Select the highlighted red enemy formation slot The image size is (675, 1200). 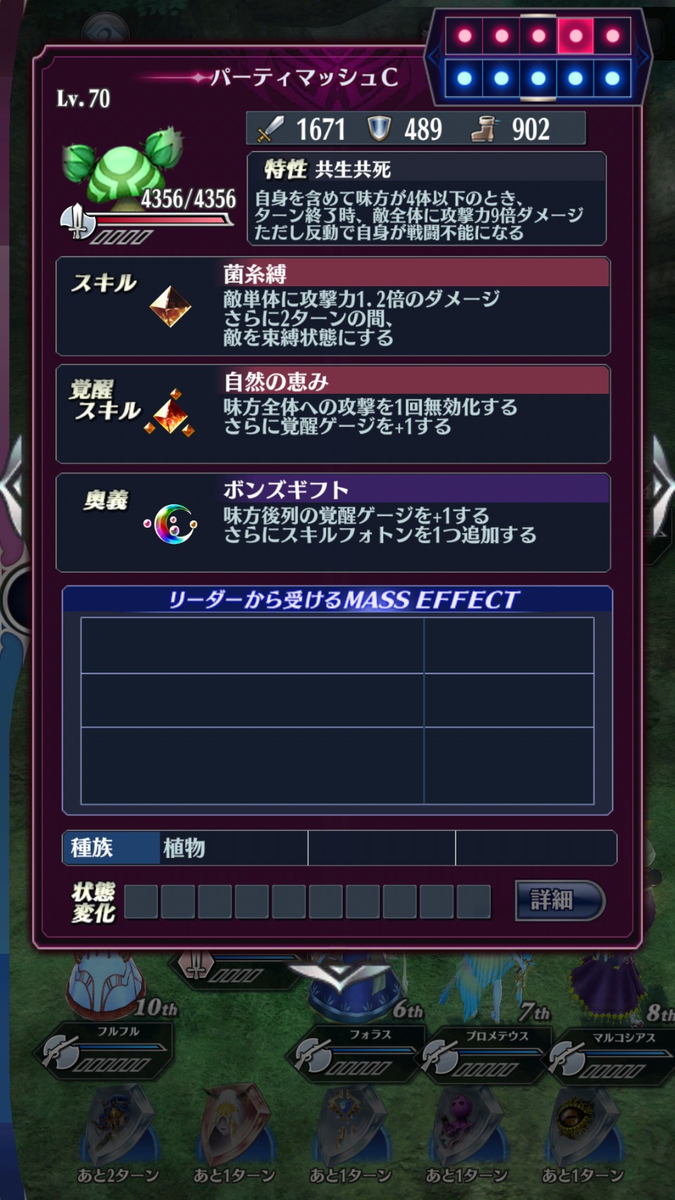[577, 36]
